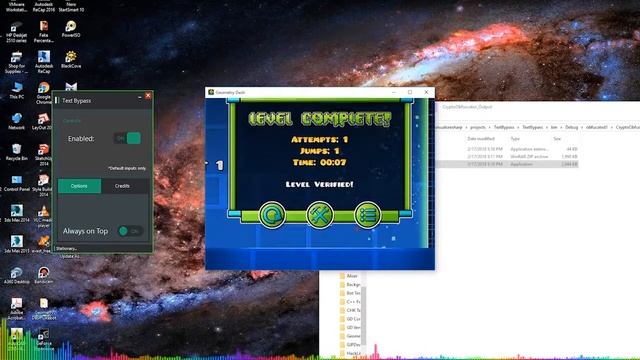The height and width of the screenshot is (360, 640).
Task: Open the A360 Desktop shortcut
Action: [16, 276]
